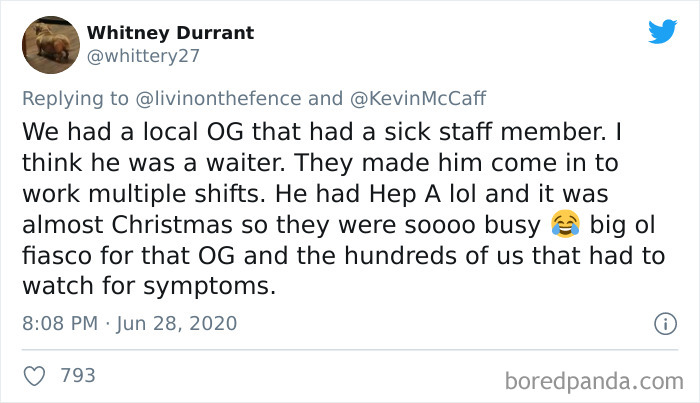Click the word "Christmas" in the tweet
Screen dimensions: 700x403
(172, 224)
